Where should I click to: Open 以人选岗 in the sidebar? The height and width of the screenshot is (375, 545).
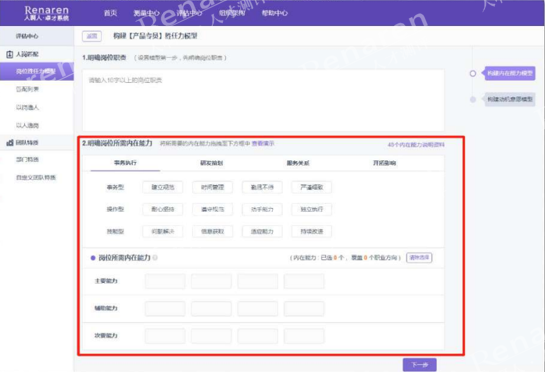27,125
